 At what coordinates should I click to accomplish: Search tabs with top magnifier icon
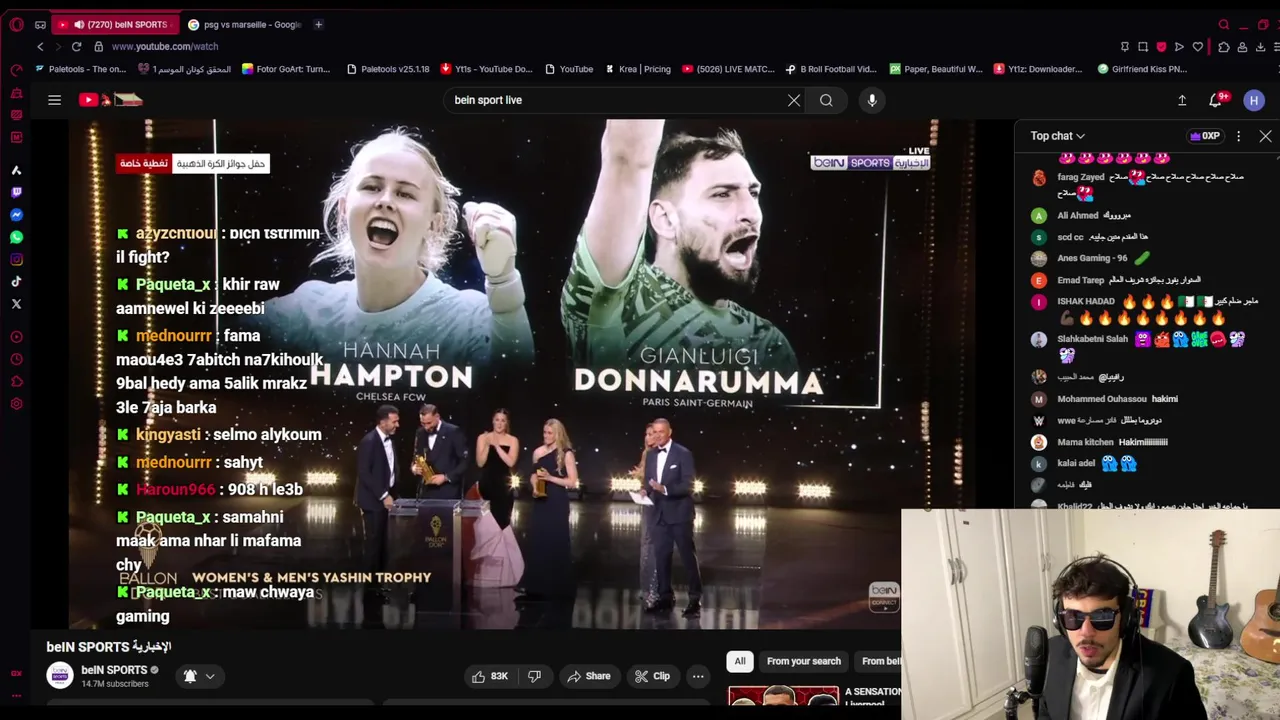(x=1224, y=24)
